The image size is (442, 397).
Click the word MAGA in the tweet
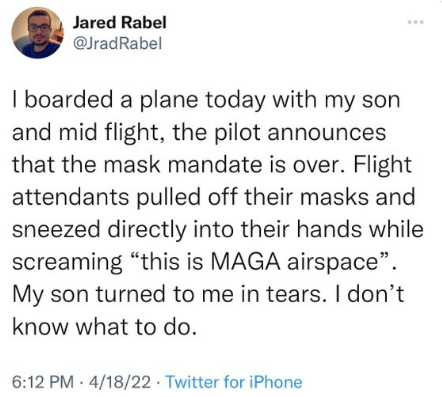tap(246, 261)
